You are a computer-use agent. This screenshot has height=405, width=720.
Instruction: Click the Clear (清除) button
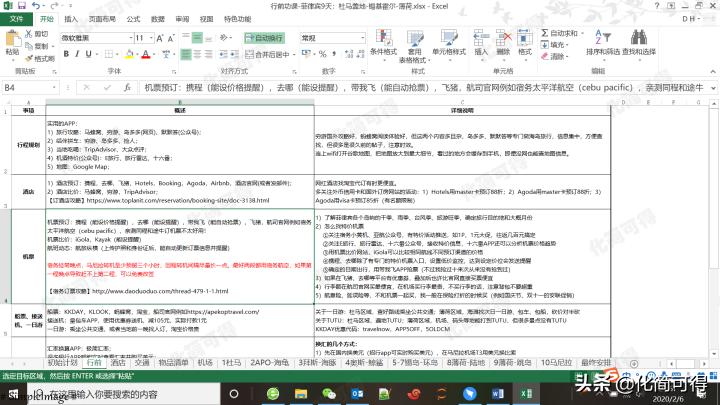555,56
